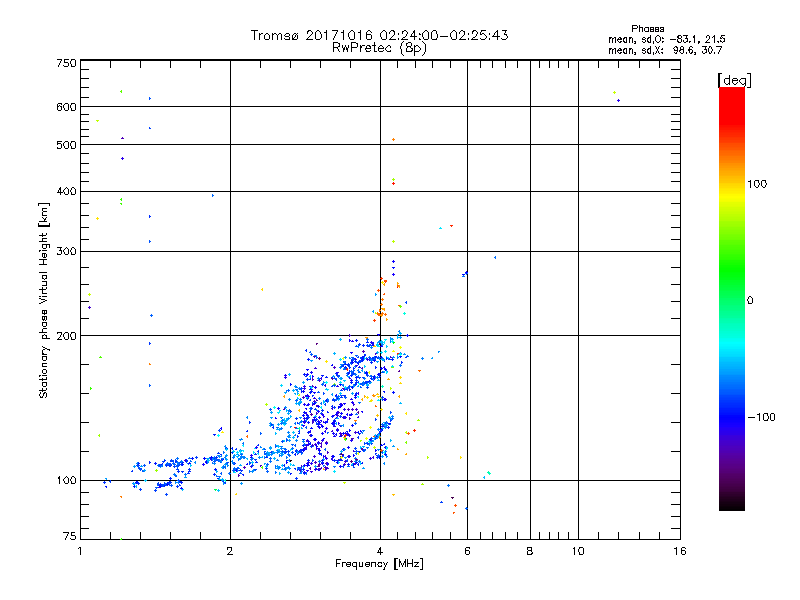Click the 'mean, sd,O: -83.1, 21.5' line
800x600 pixels.
click(x=666, y=39)
